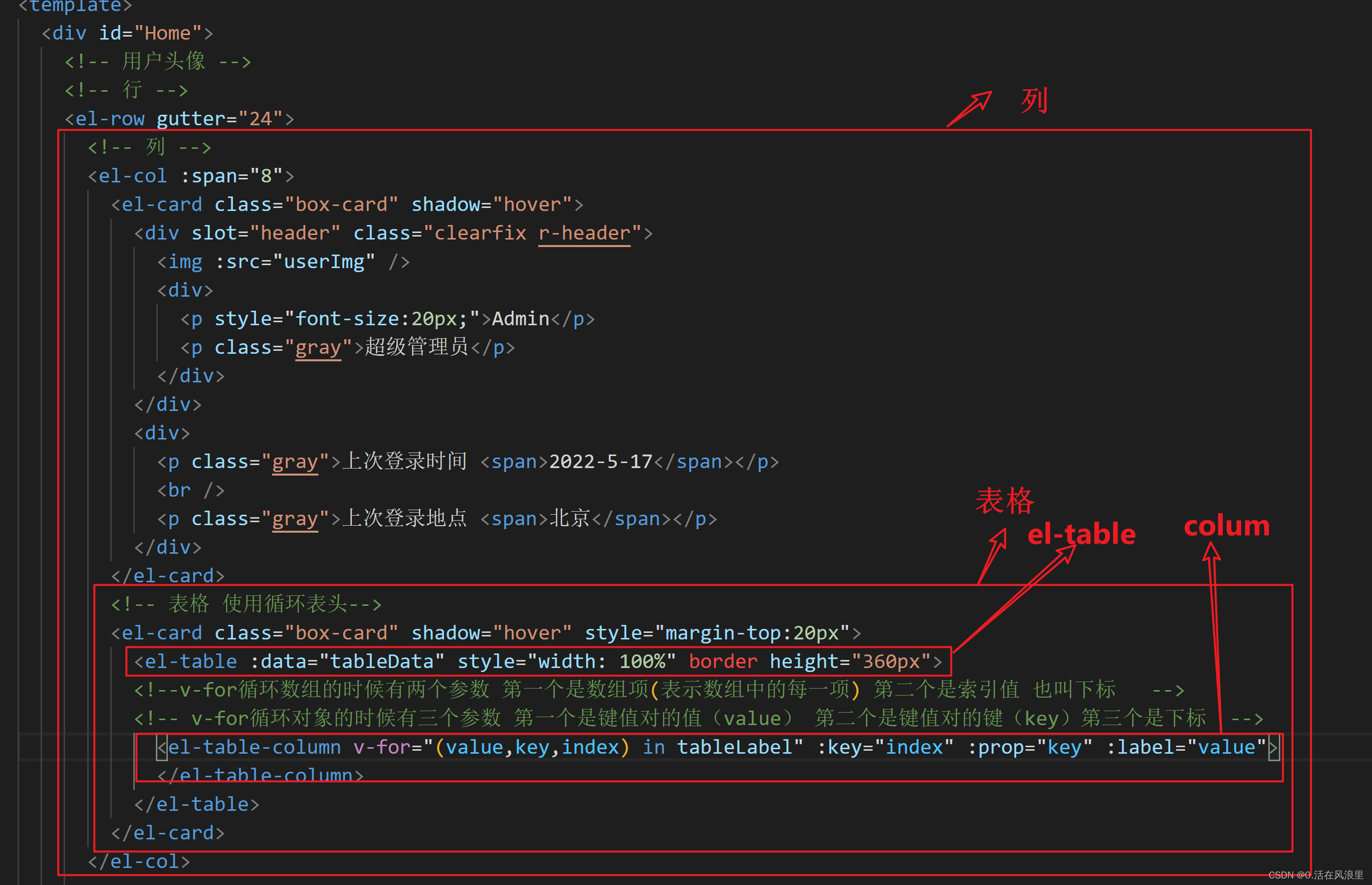Click the 2022-5-17 span value
1372x885 pixels.
[x=600, y=462]
